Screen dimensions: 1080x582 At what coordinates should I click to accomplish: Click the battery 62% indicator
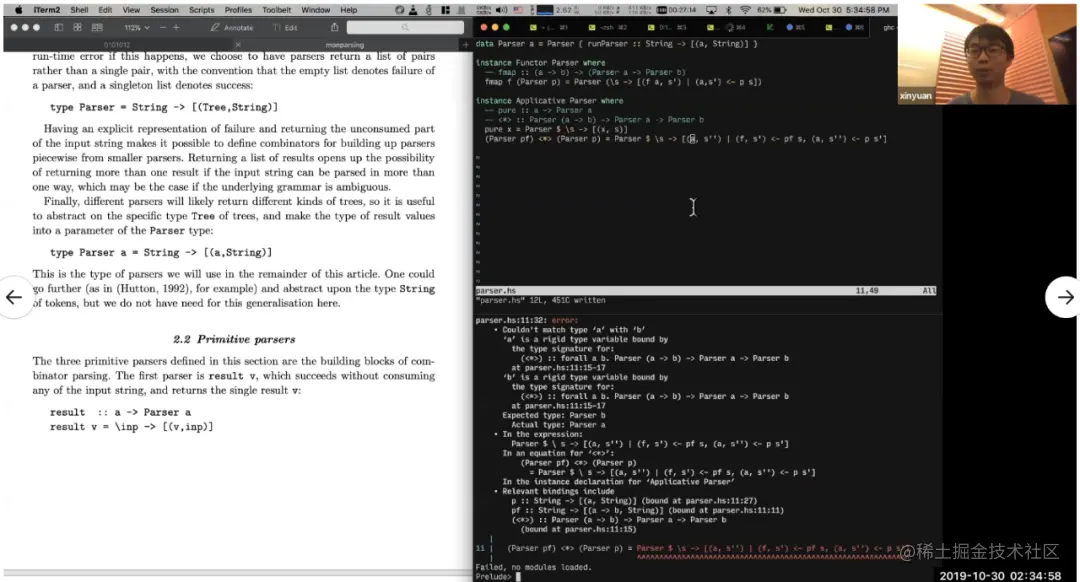(772, 10)
